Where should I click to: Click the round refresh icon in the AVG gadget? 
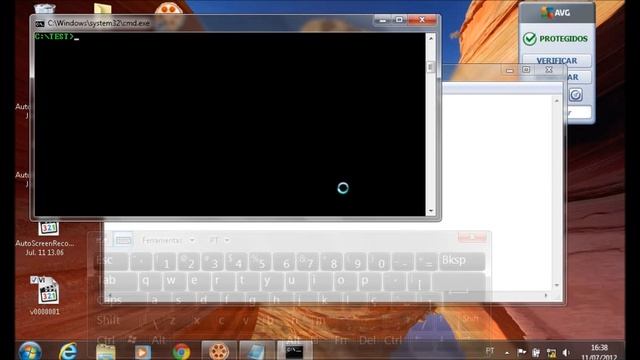click(576, 95)
